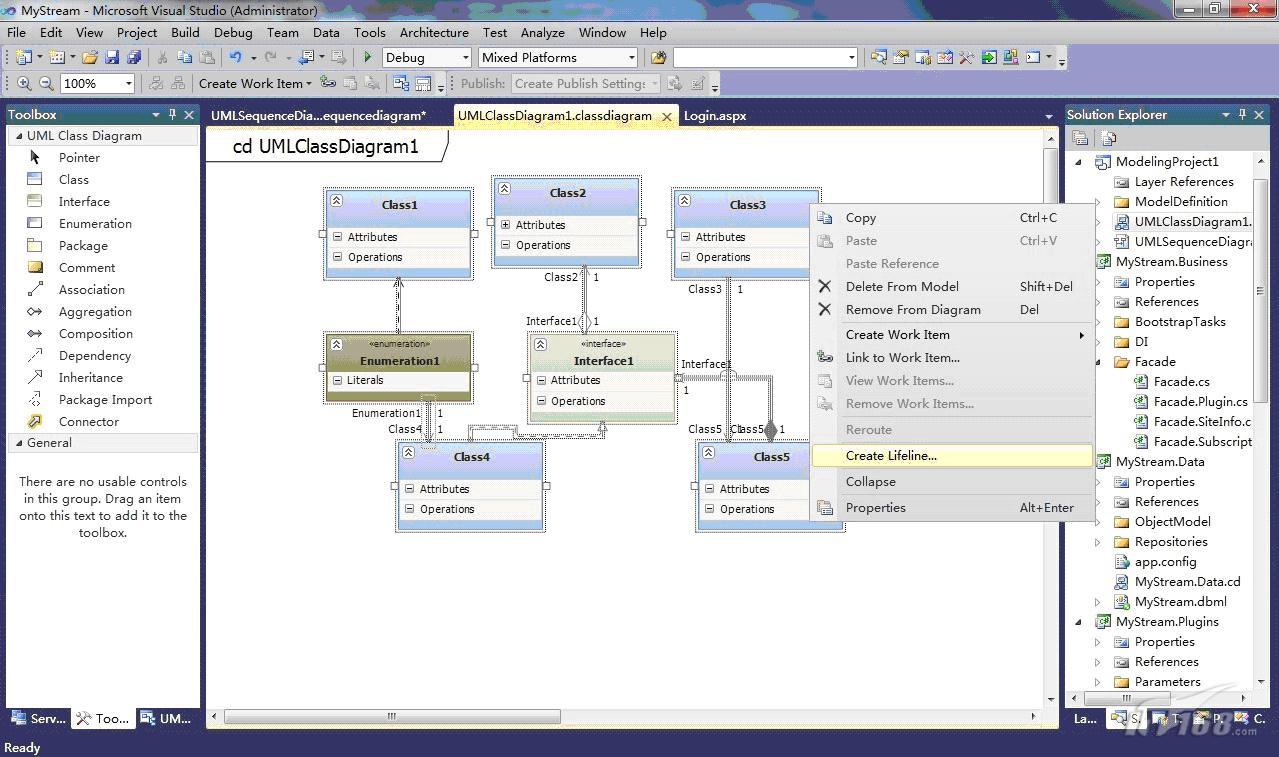
Task: Open Facade.cs in Solution Explorer
Action: click(1181, 382)
